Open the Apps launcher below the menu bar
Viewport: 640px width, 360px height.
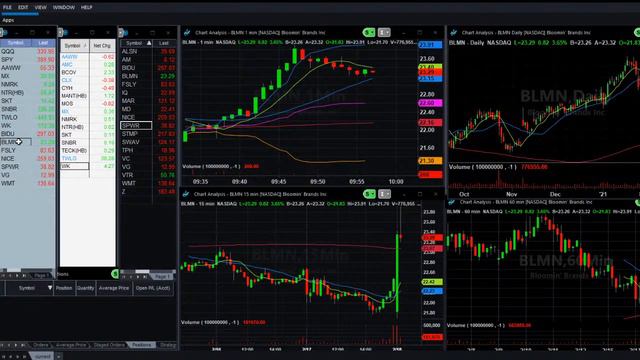8,20
